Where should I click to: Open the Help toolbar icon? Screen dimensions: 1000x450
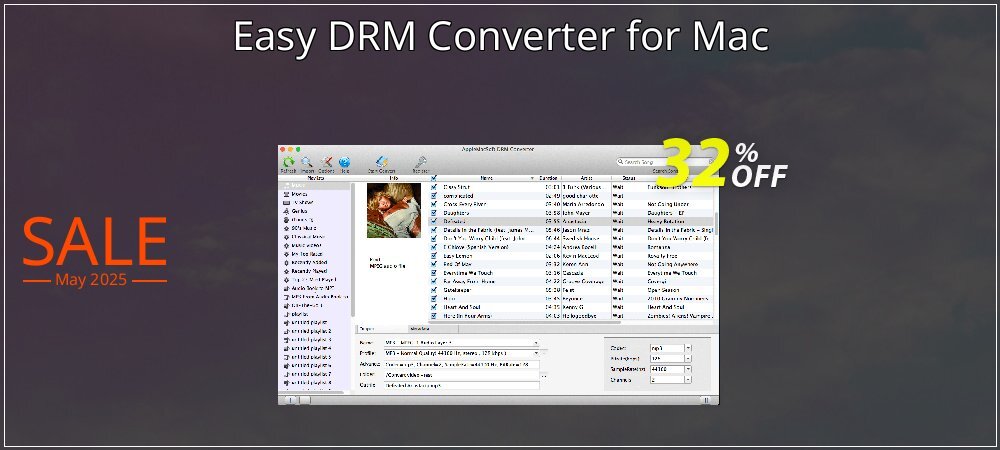coord(344,163)
